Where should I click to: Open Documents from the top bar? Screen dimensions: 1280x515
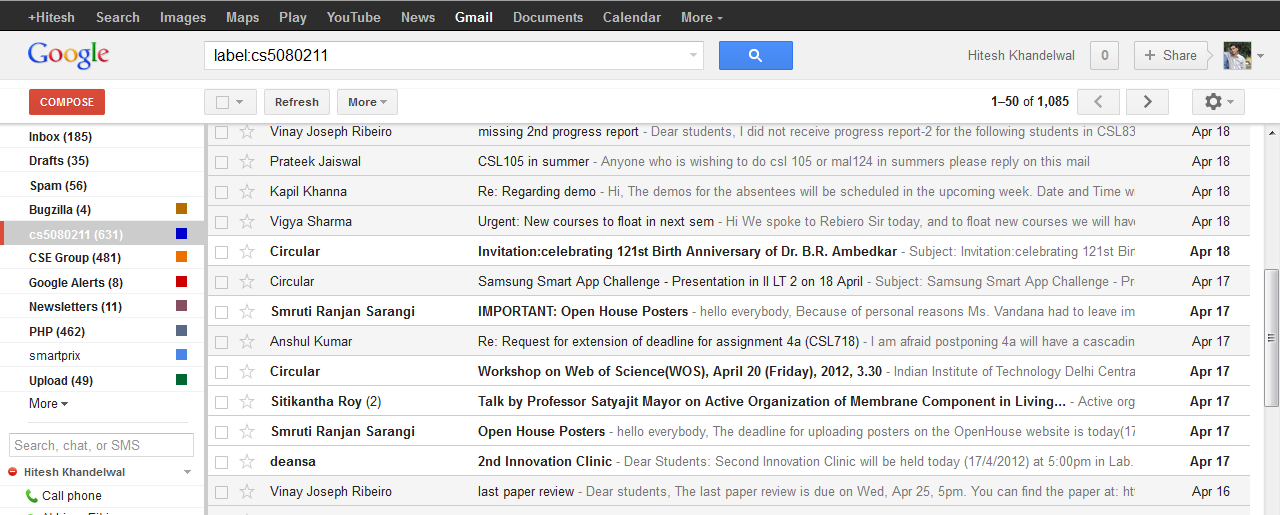pos(548,17)
